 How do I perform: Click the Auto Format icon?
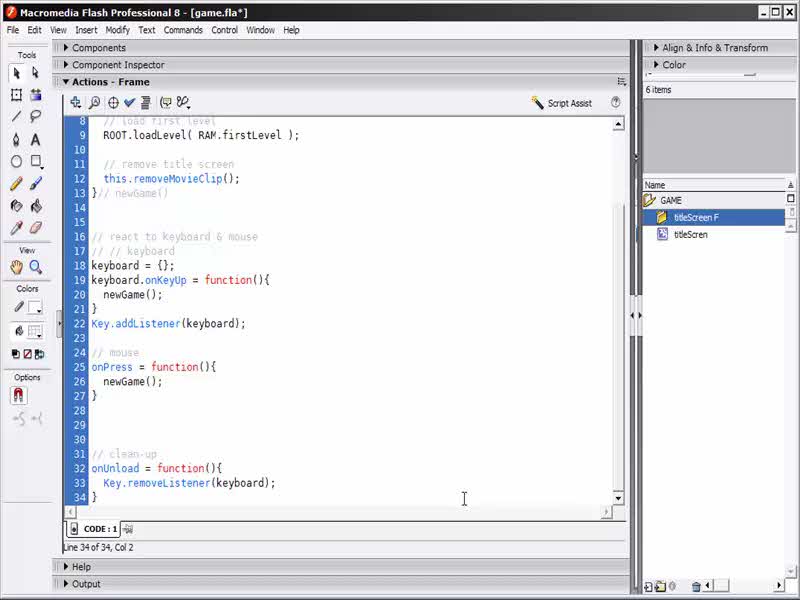(146, 102)
